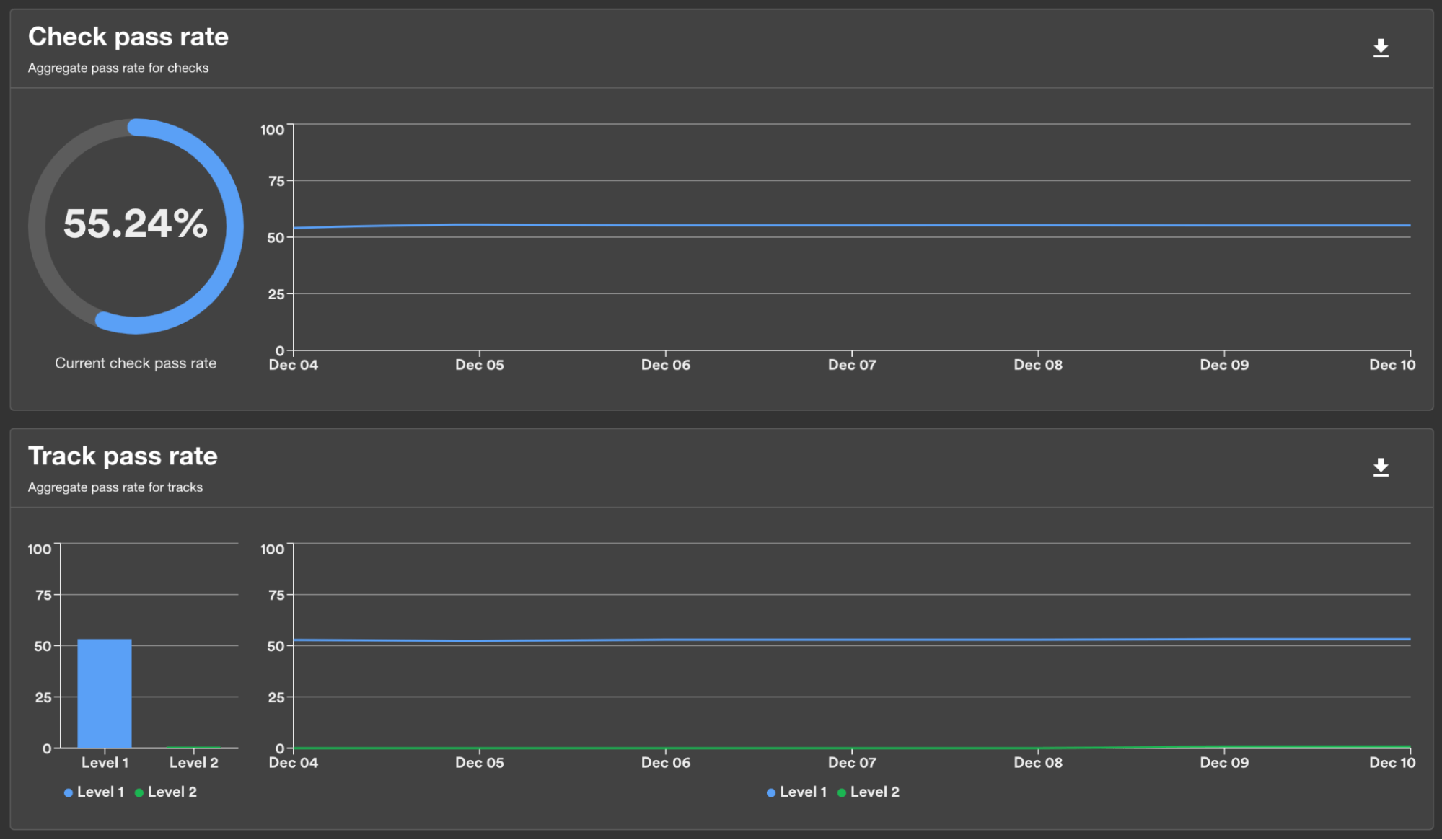Click the download icon on Check pass rate card

1382,46
